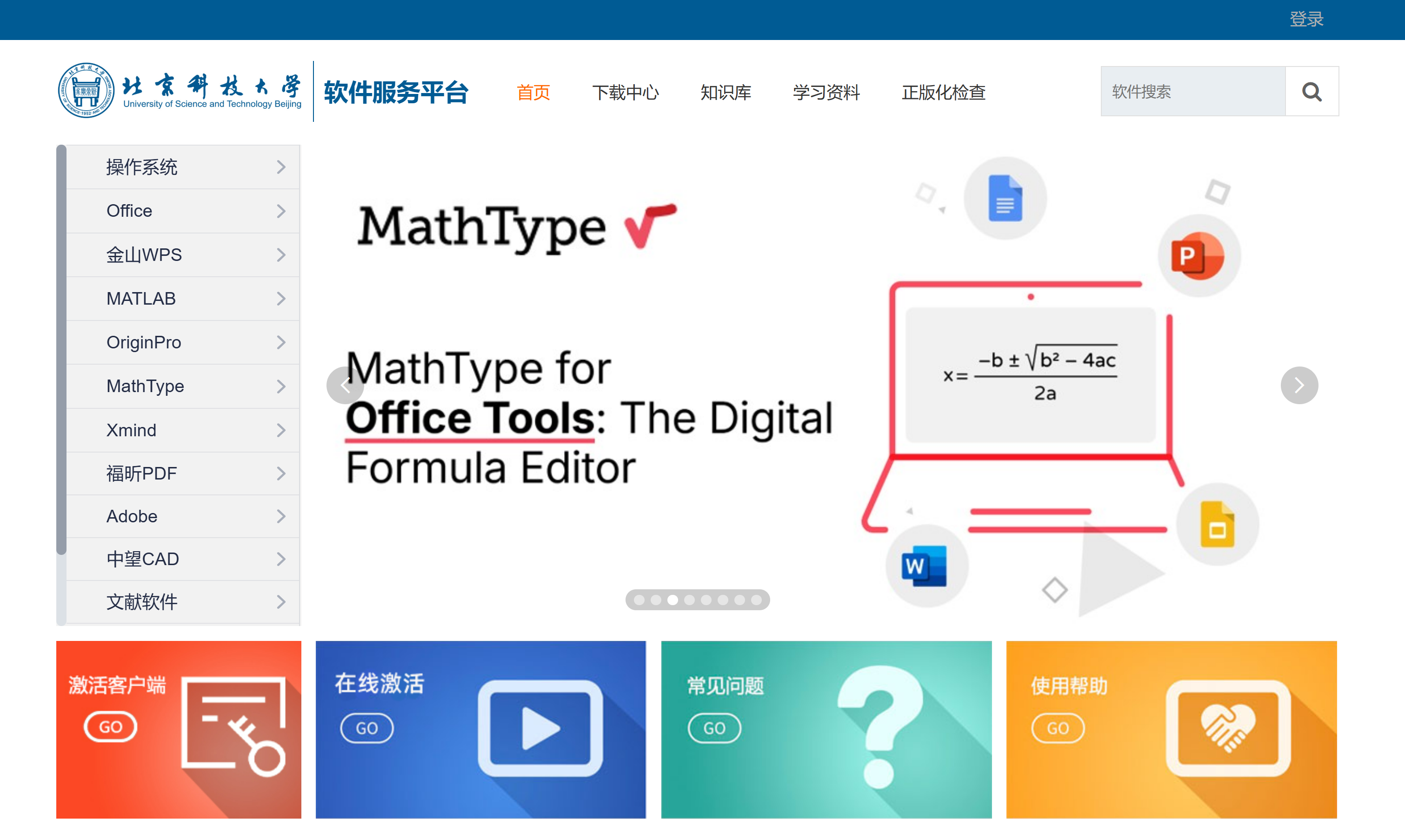Viewport: 1405px width, 840px height.
Task: Click the 金山WPS label in sidebar
Action: (x=144, y=255)
